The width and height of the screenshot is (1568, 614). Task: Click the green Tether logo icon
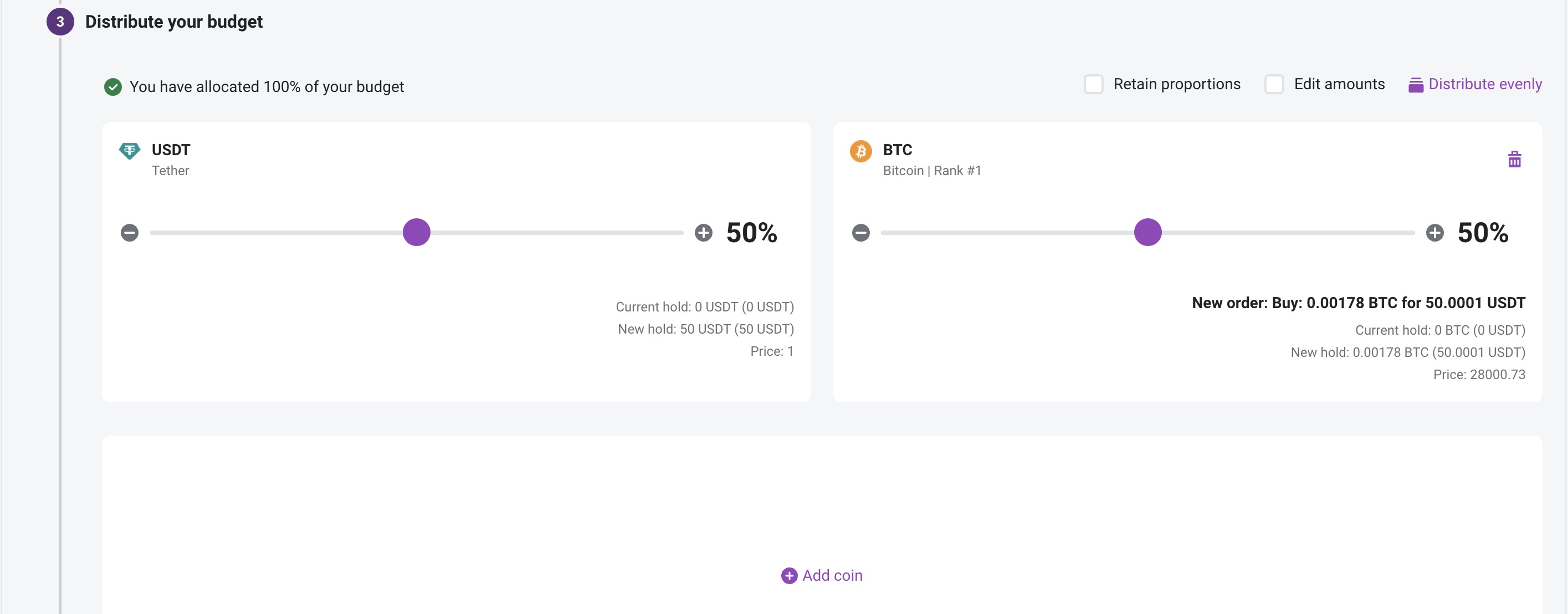tap(130, 150)
